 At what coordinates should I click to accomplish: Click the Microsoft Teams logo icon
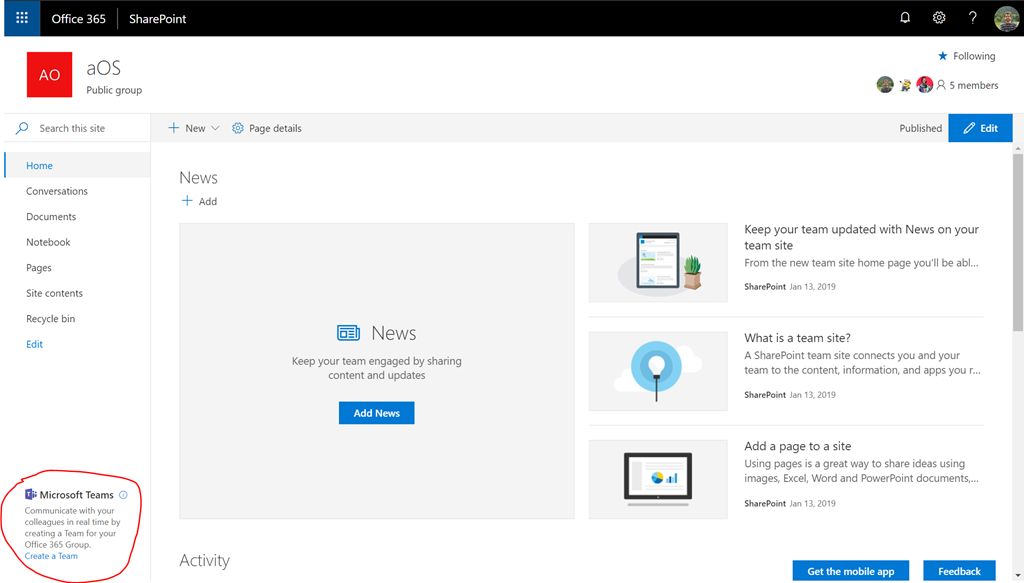click(x=31, y=494)
